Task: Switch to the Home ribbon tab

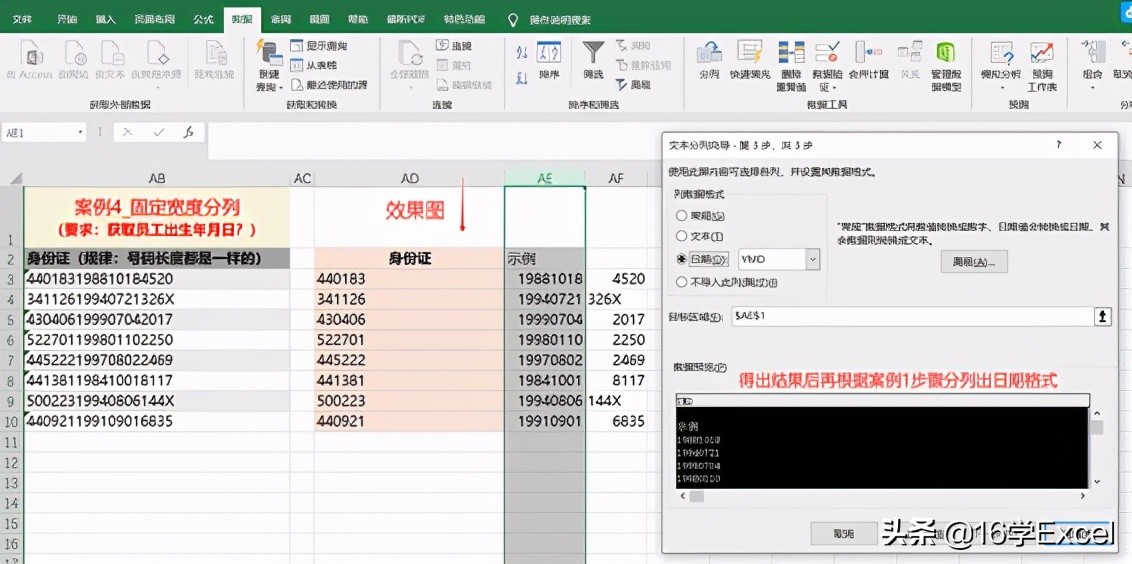Action: click(x=66, y=19)
